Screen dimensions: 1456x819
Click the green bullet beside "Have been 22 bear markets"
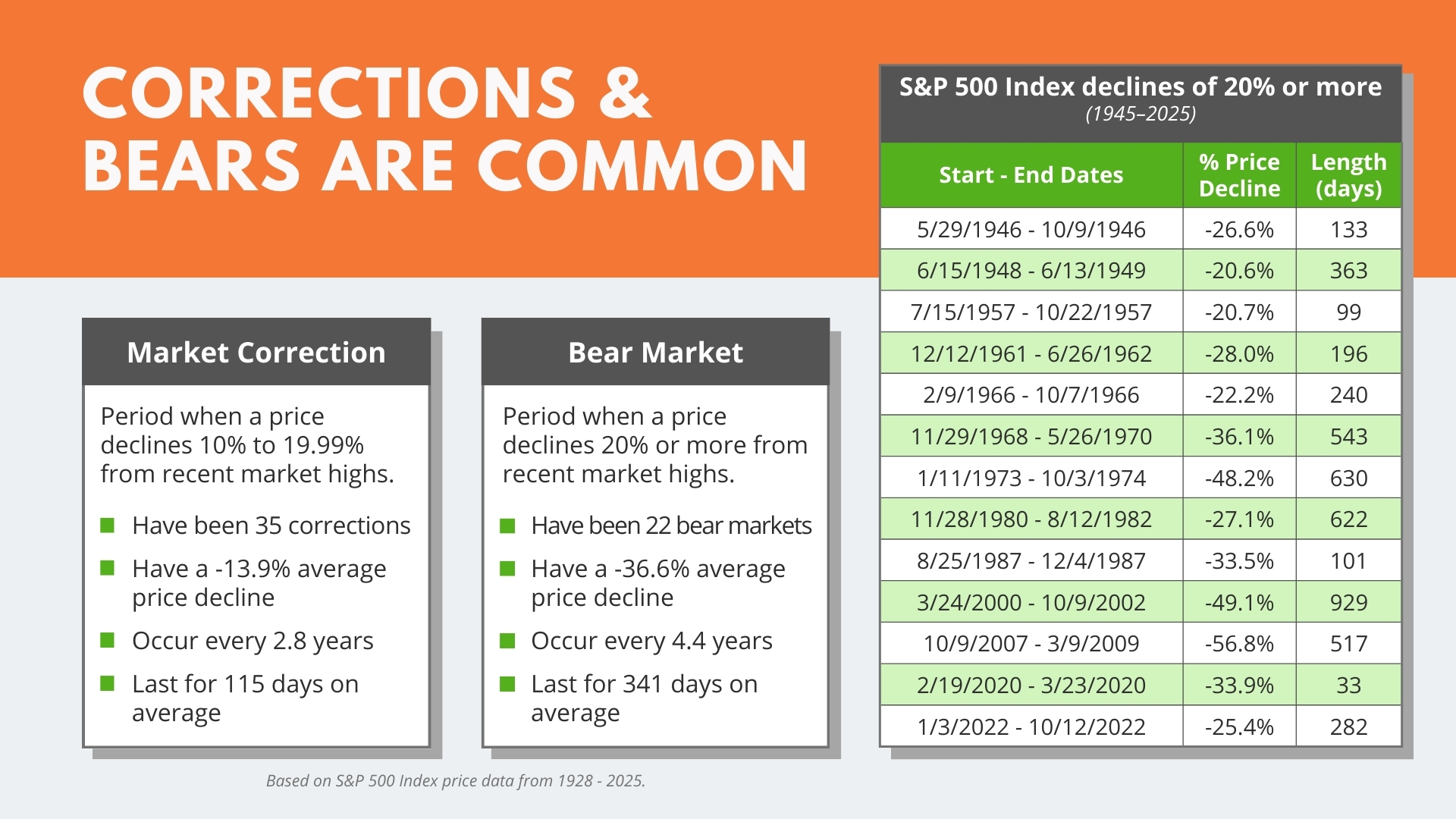(507, 526)
